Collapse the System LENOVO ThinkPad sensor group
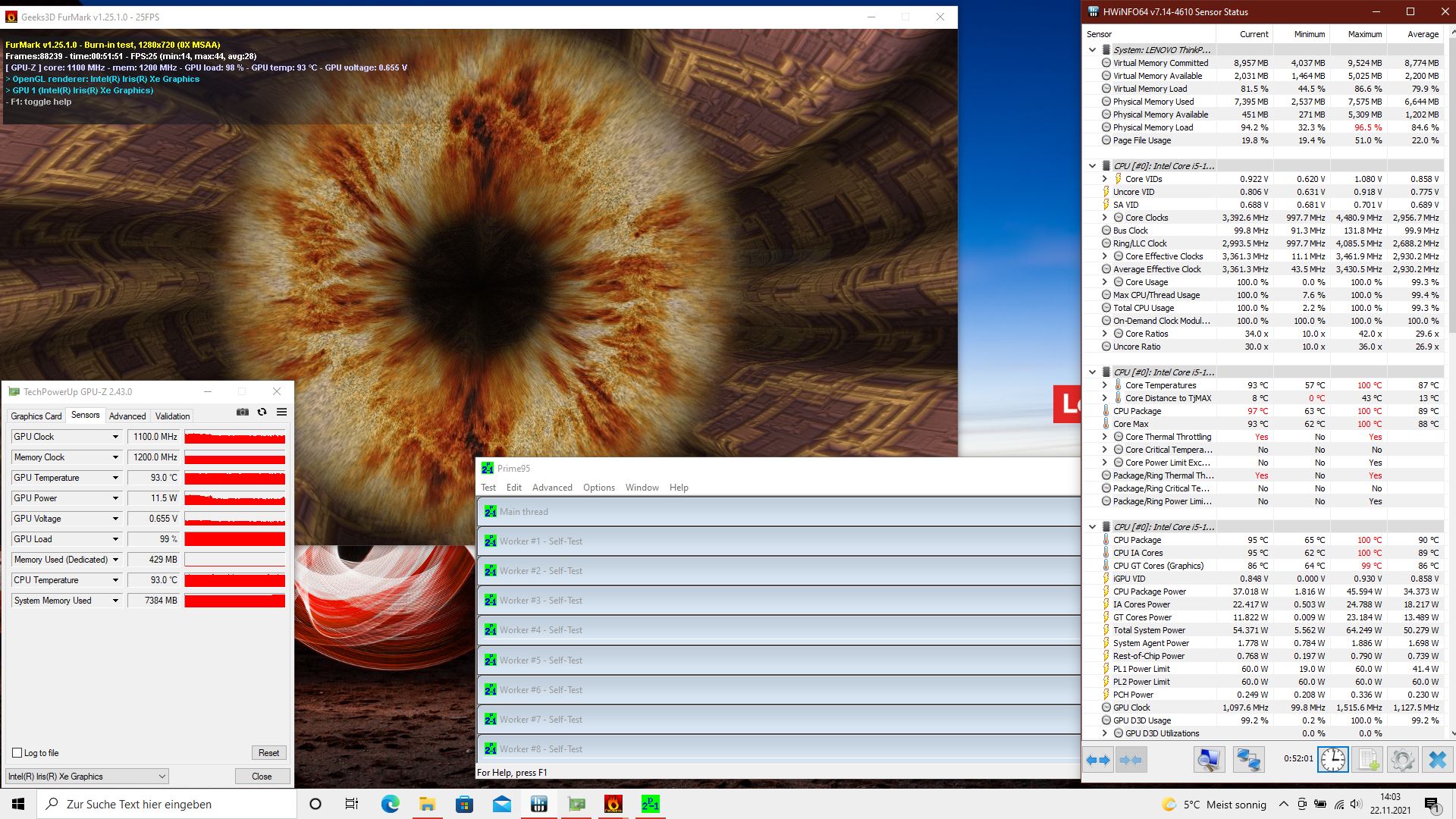The height and width of the screenshot is (819, 1456). [x=1093, y=50]
